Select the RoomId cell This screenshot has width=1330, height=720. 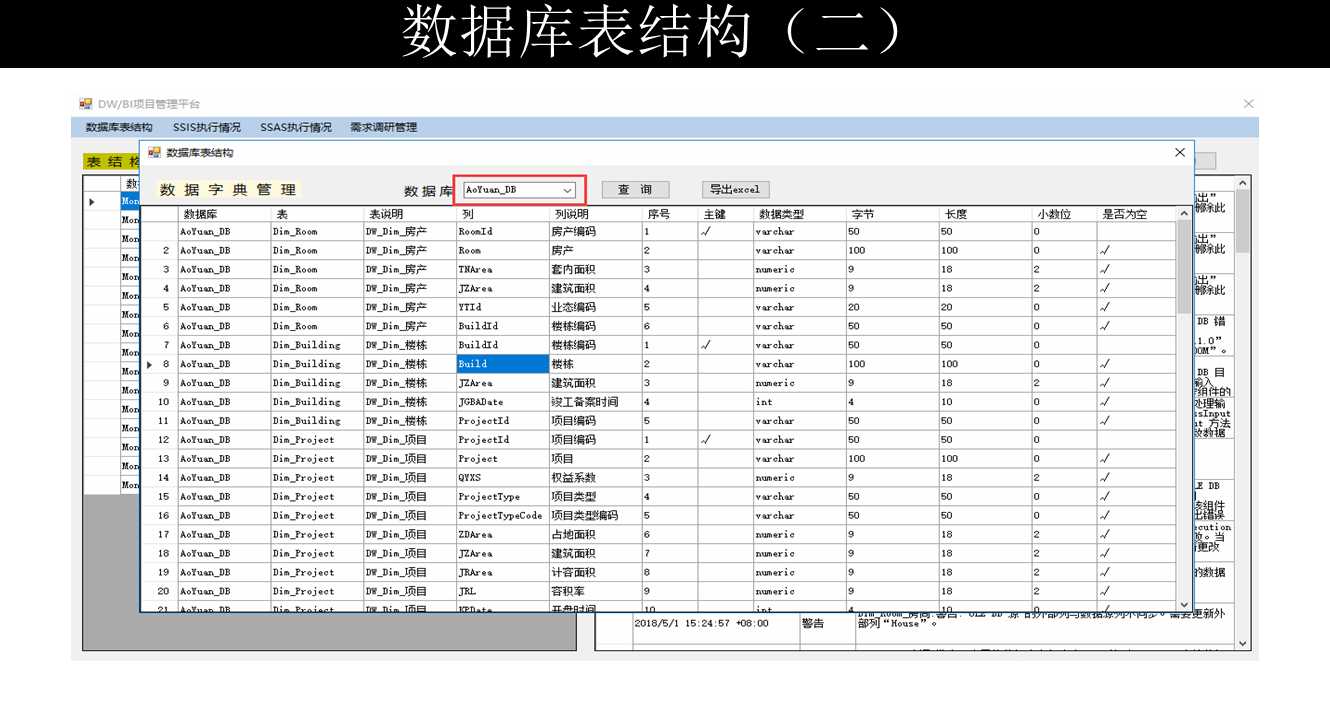(502, 231)
